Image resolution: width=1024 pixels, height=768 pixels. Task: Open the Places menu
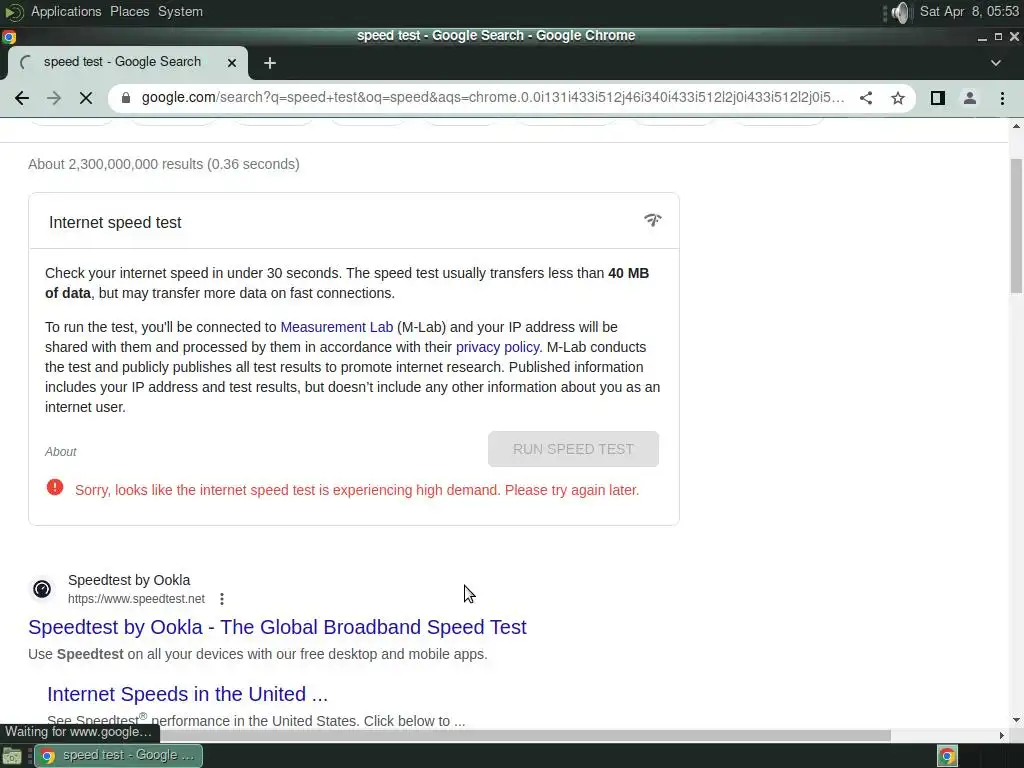129,12
